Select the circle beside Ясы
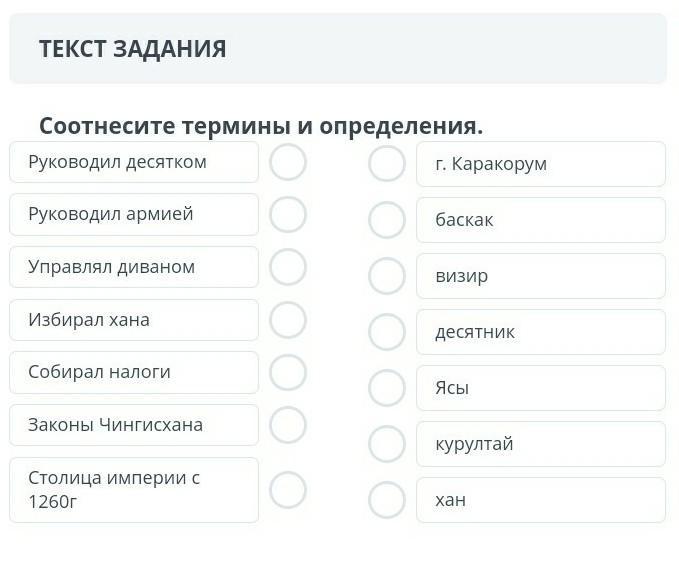 coord(387,388)
